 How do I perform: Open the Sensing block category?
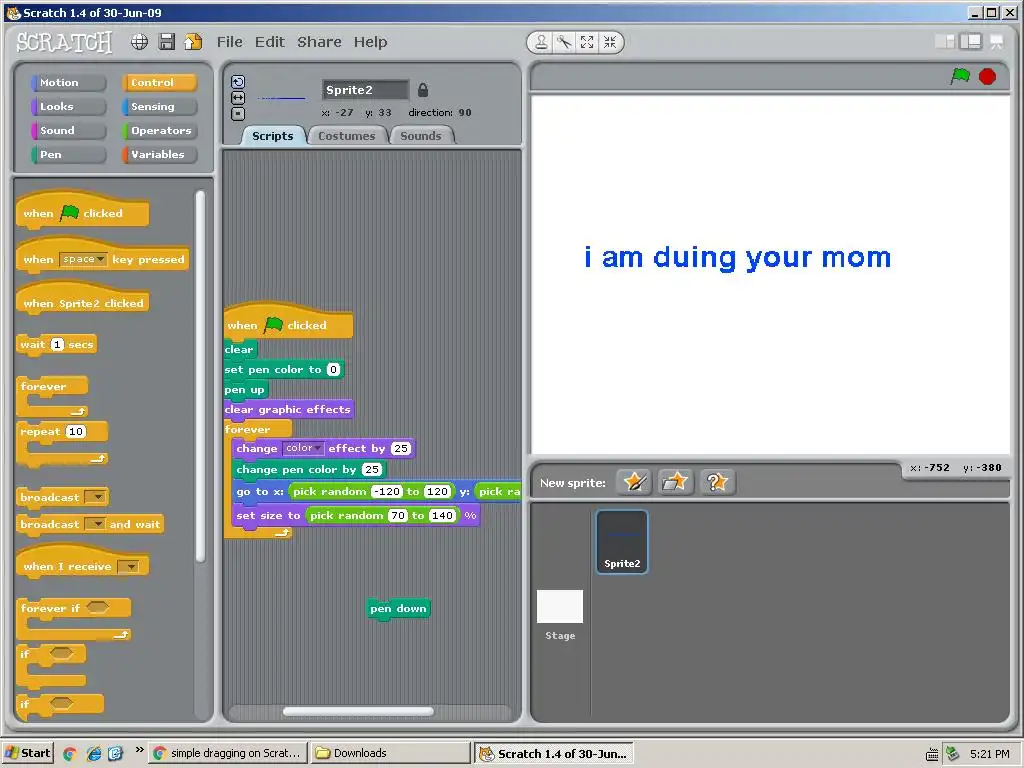[159, 106]
